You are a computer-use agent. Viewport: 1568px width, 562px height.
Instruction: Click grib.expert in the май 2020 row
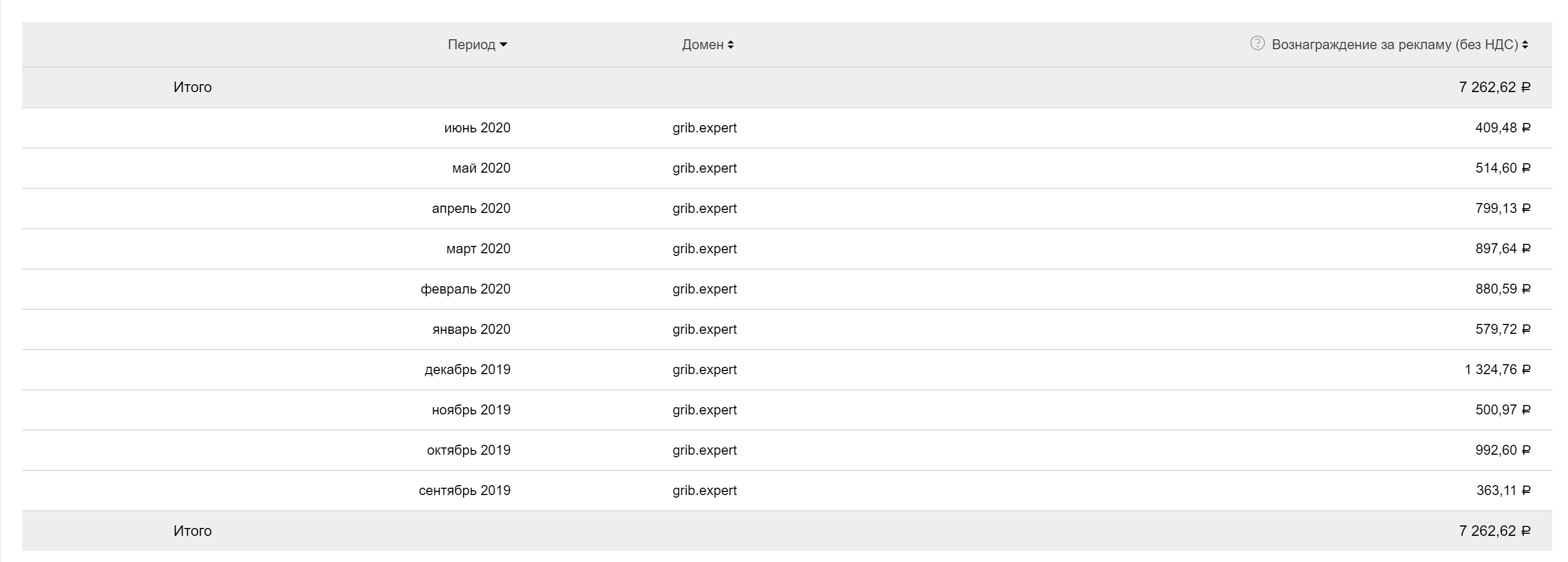coord(704,168)
